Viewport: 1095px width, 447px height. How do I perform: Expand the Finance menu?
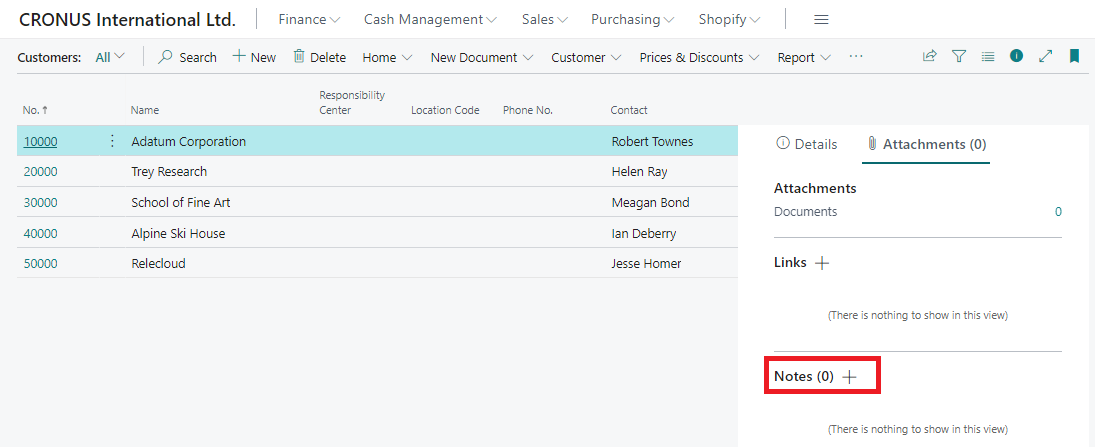coord(309,20)
